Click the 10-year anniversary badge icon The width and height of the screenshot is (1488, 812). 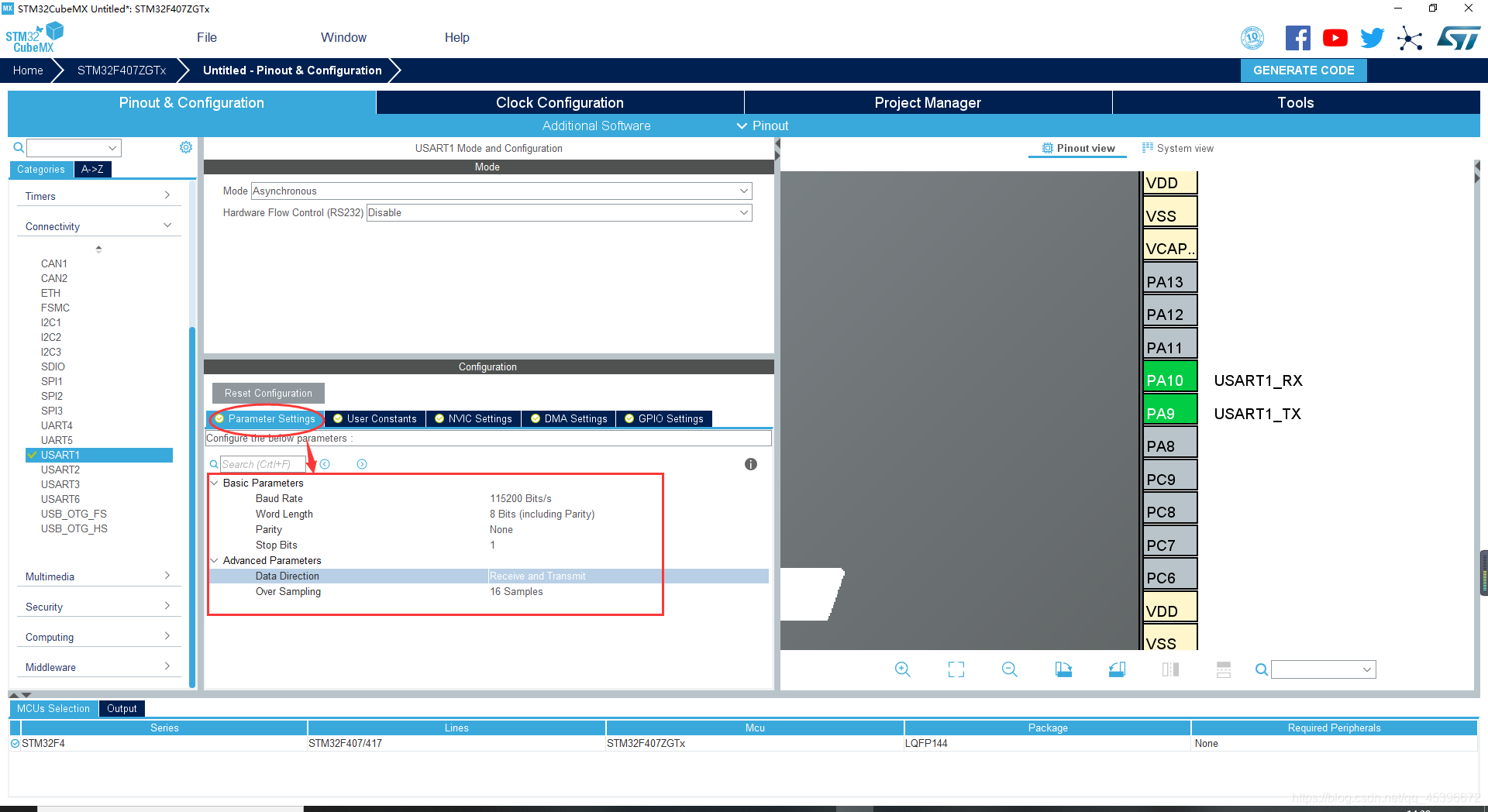pos(1252,38)
